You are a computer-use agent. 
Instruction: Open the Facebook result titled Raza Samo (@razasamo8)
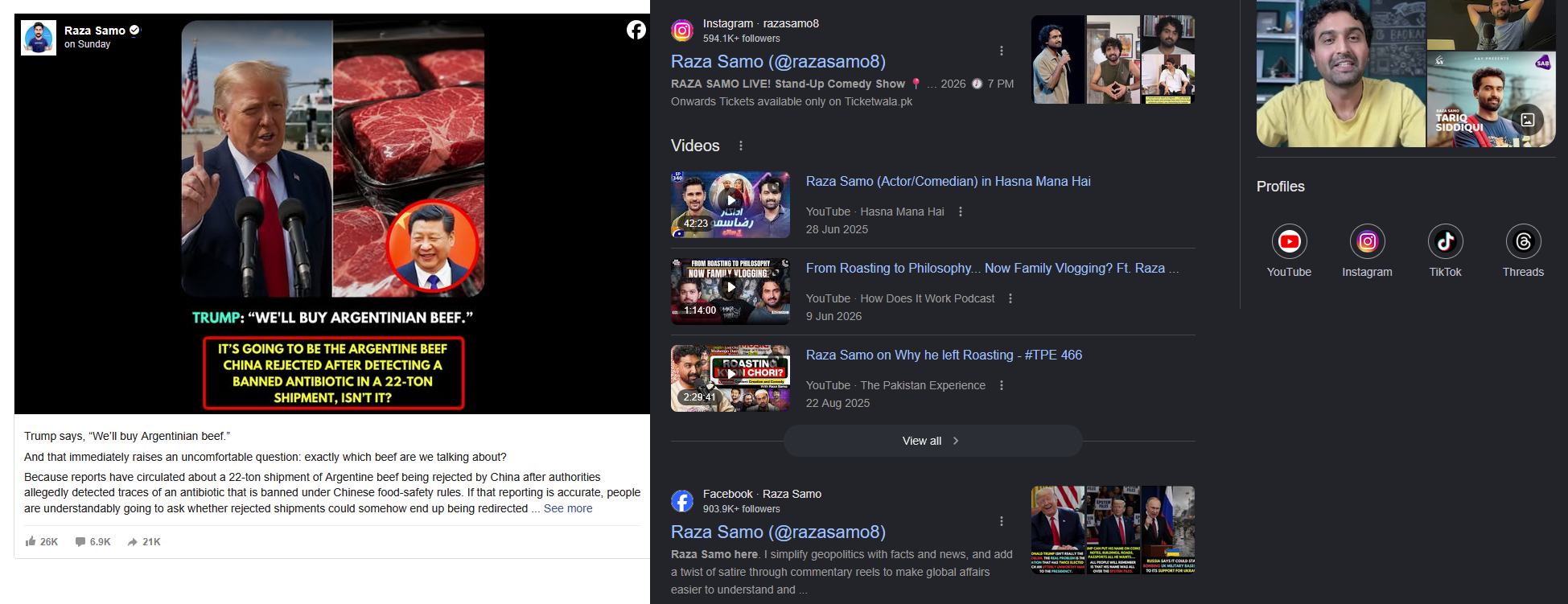pyautogui.click(x=778, y=532)
